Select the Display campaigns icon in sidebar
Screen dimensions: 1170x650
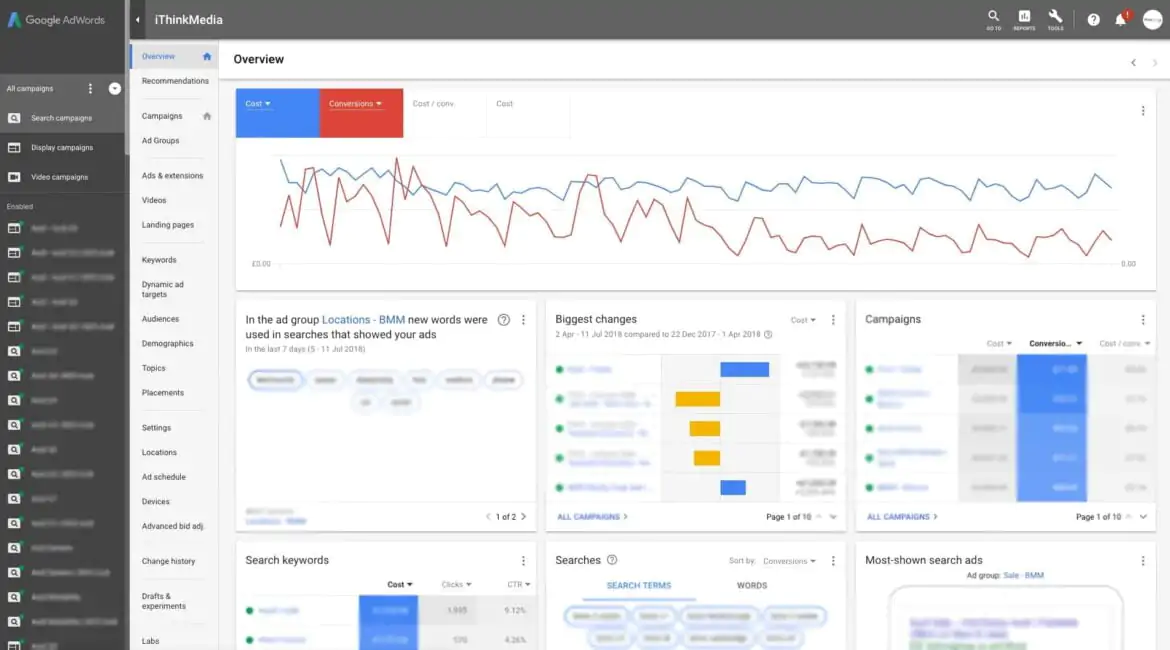pyautogui.click(x=12, y=147)
